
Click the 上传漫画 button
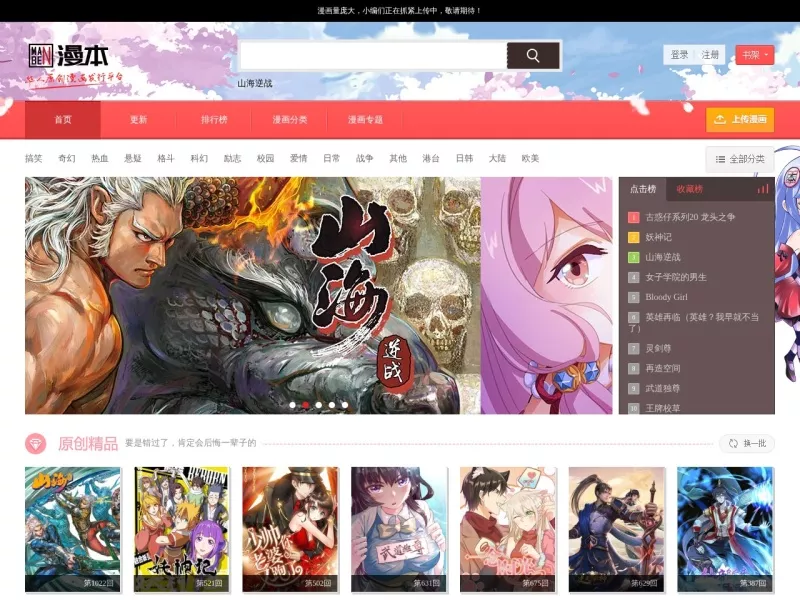point(740,119)
